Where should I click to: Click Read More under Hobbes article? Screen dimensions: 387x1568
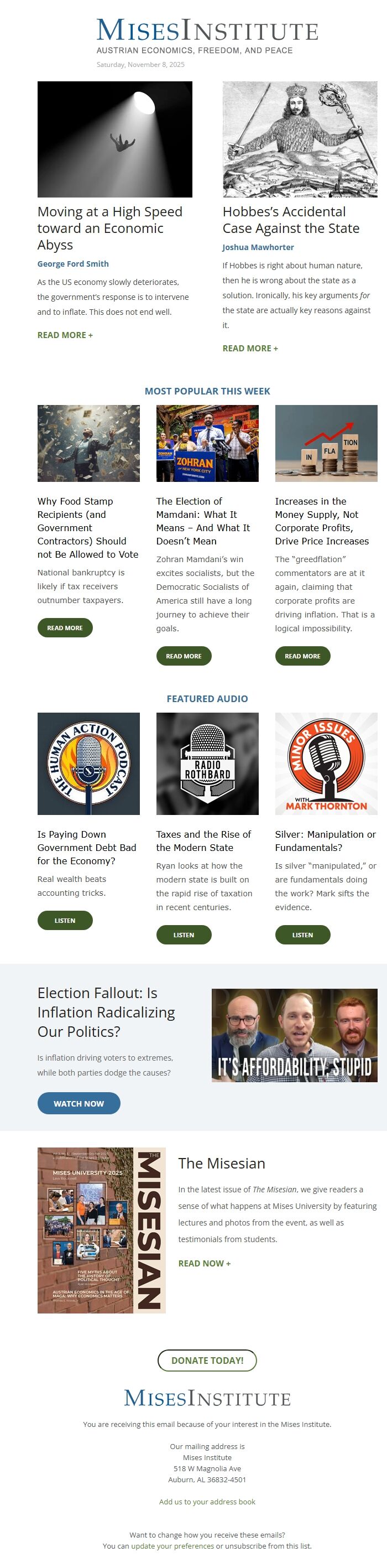(x=250, y=348)
